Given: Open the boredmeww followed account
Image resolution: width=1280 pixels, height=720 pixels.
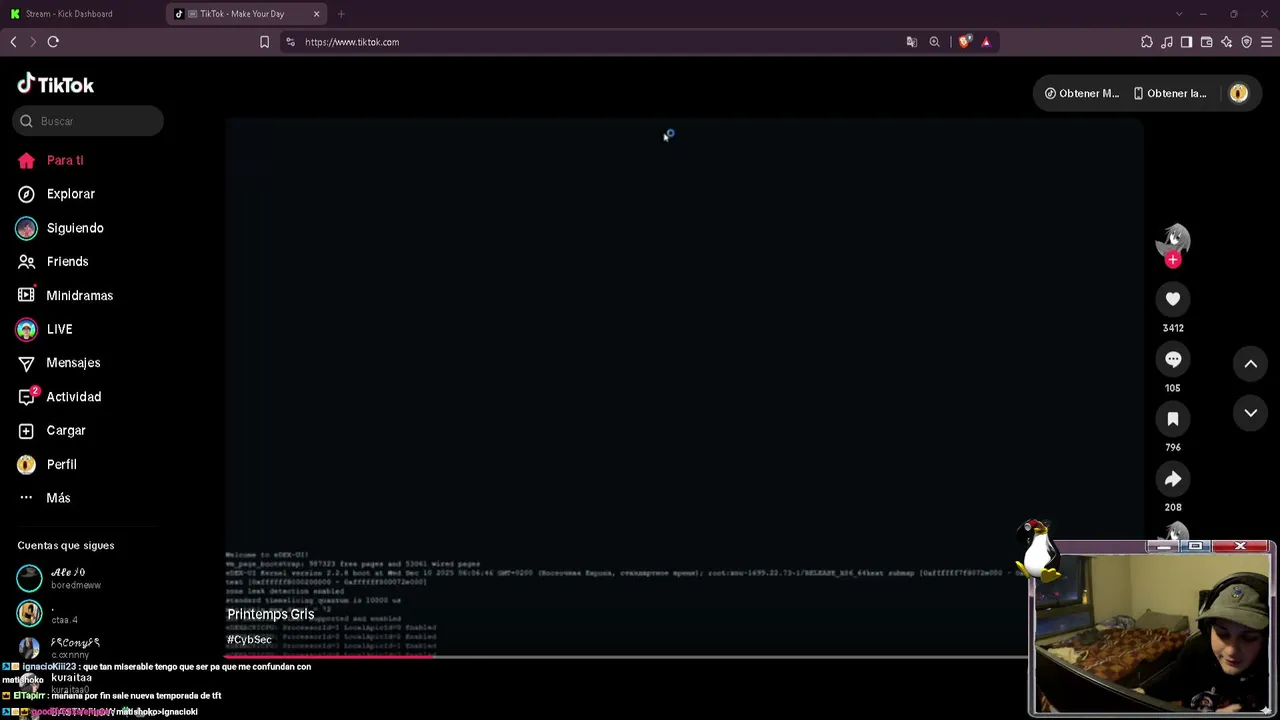Looking at the screenshot, I should click(x=75, y=578).
